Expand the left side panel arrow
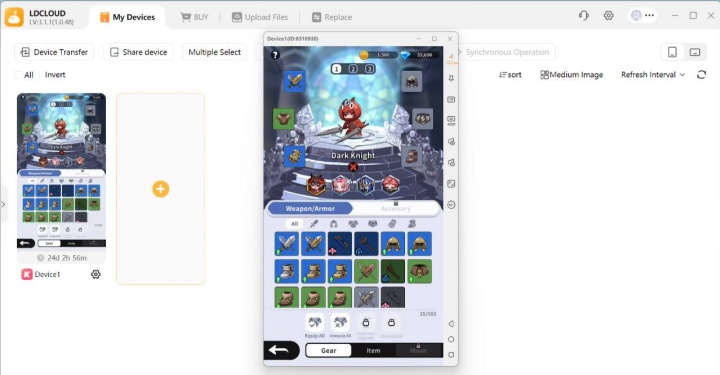This screenshot has height=375, width=720. [x=4, y=204]
